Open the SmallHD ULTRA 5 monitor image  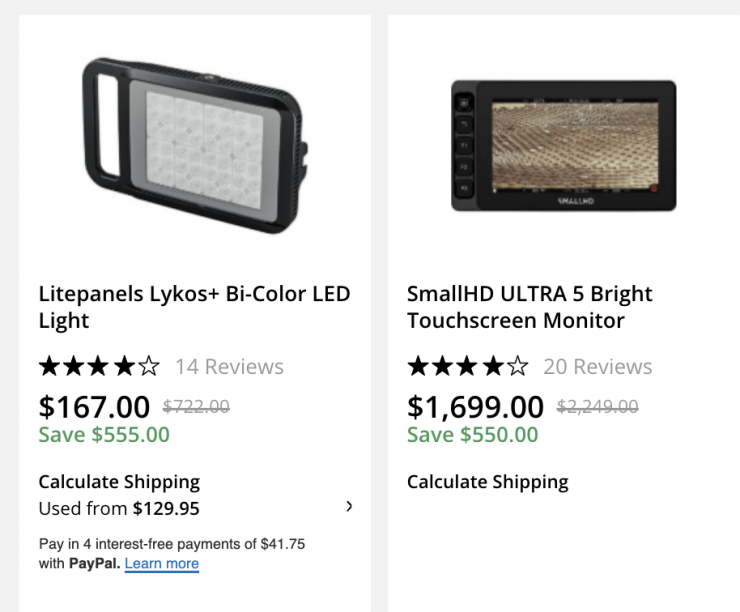pyautogui.click(x=563, y=145)
